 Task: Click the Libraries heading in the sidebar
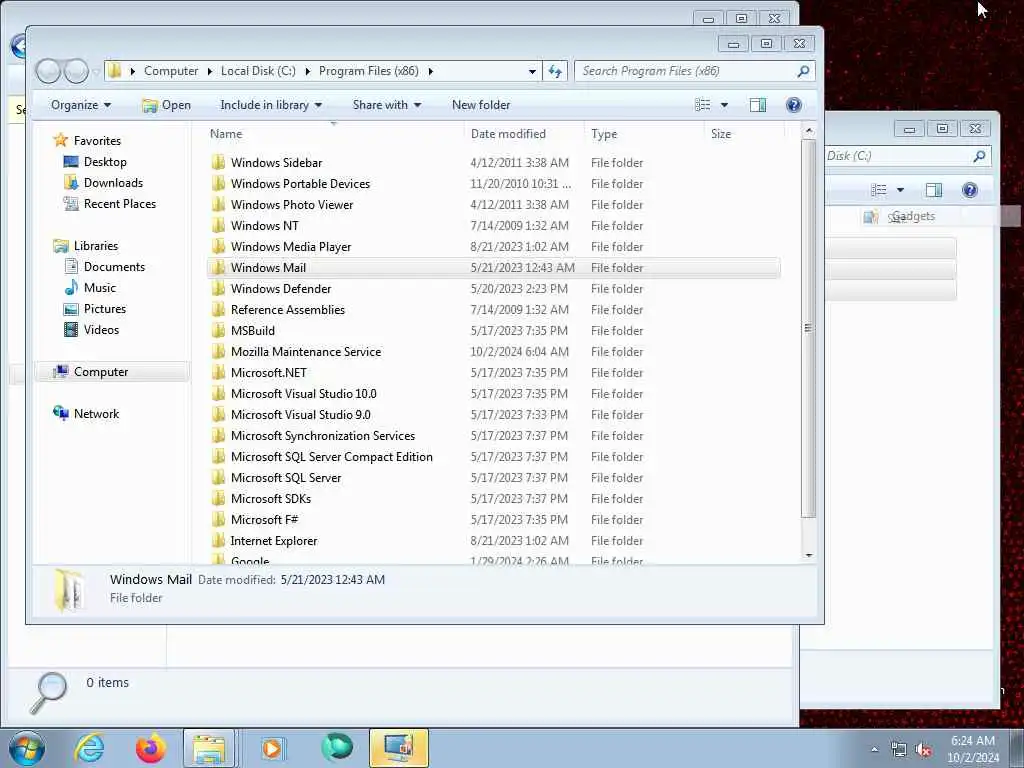[x=95, y=246]
